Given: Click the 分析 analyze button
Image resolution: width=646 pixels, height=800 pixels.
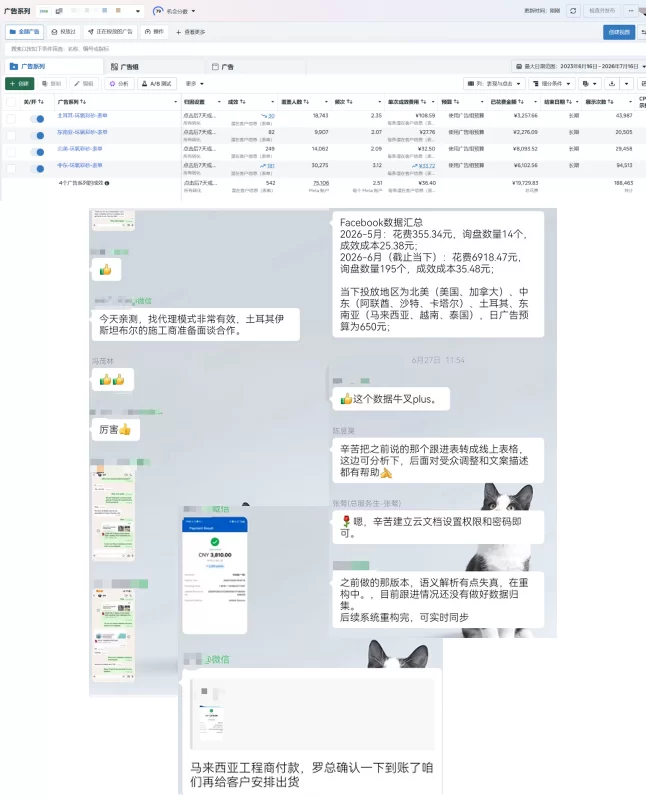Looking at the screenshot, I should [x=119, y=84].
